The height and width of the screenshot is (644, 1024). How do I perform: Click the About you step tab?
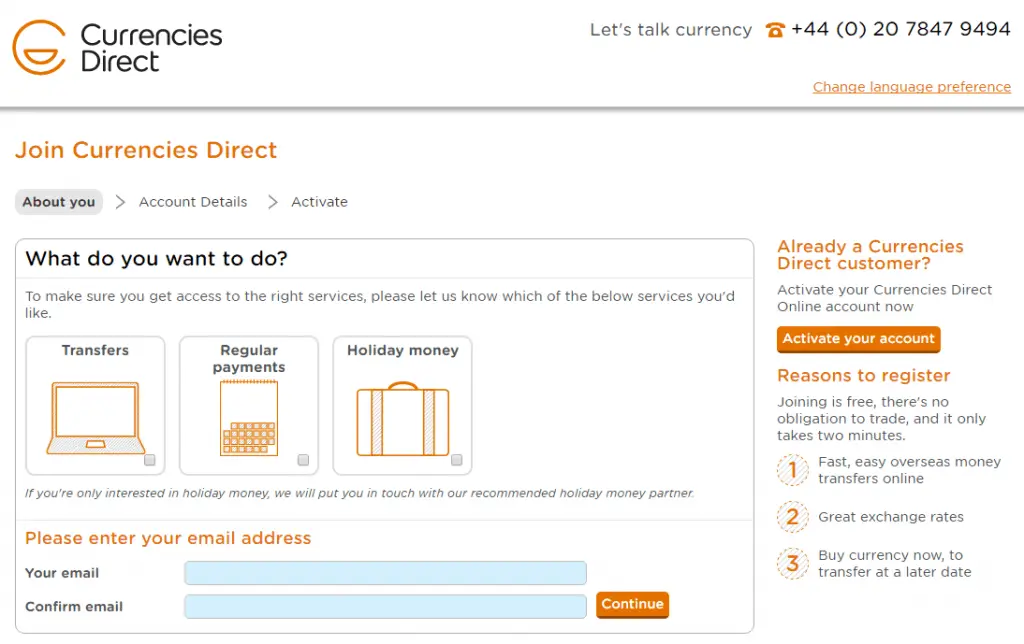59,202
